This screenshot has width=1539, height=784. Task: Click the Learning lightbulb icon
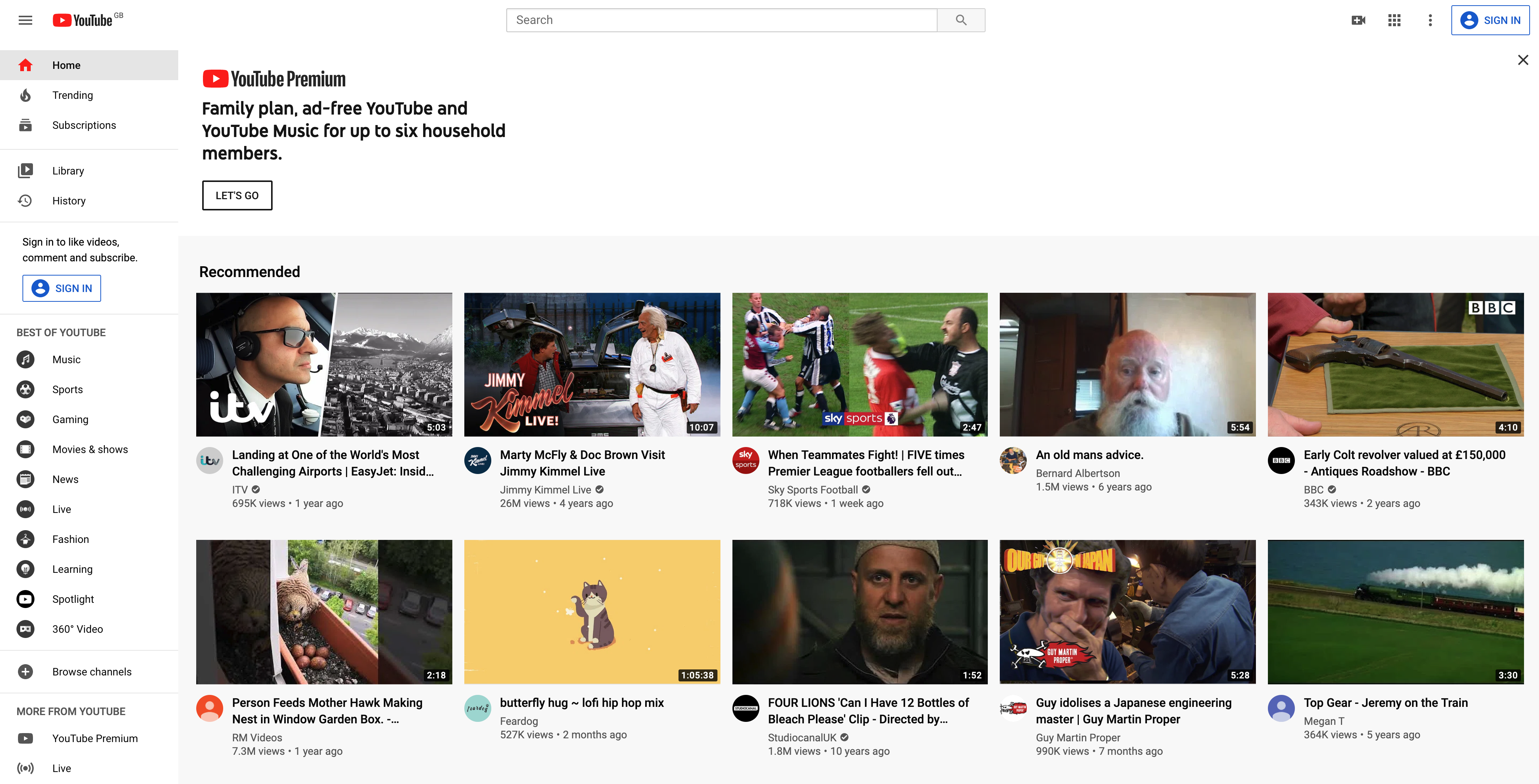point(25,569)
